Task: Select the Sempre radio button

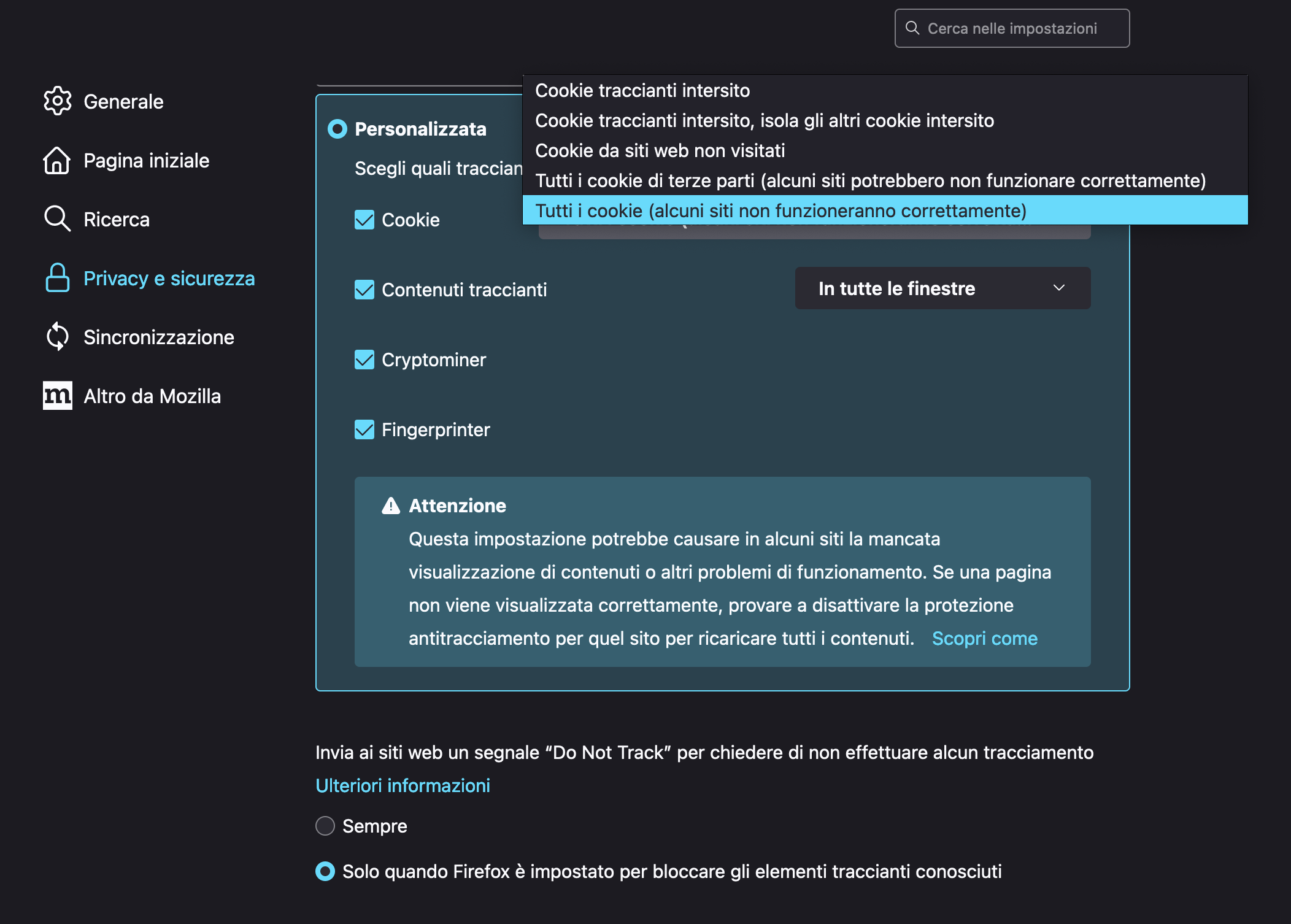Action: pos(325,826)
